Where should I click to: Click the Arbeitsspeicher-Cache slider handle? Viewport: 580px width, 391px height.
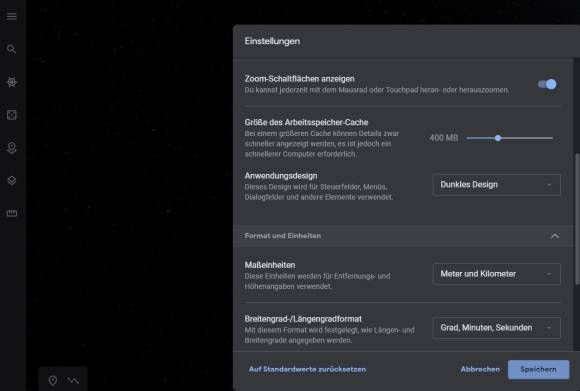498,138
